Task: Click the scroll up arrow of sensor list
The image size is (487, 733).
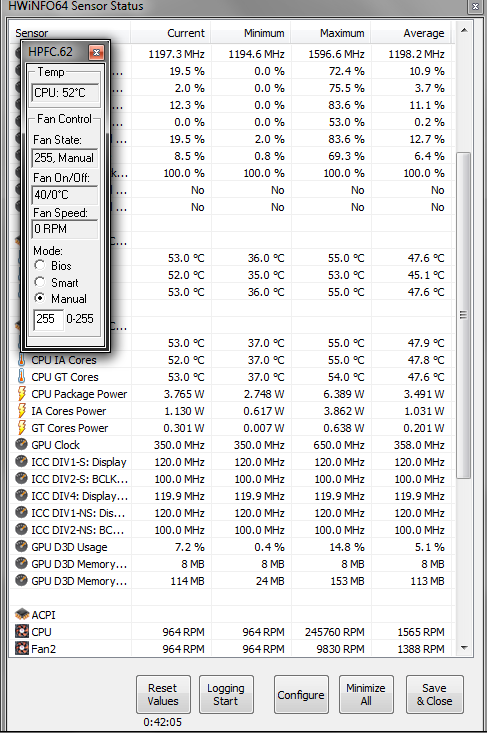Action: 464,31
